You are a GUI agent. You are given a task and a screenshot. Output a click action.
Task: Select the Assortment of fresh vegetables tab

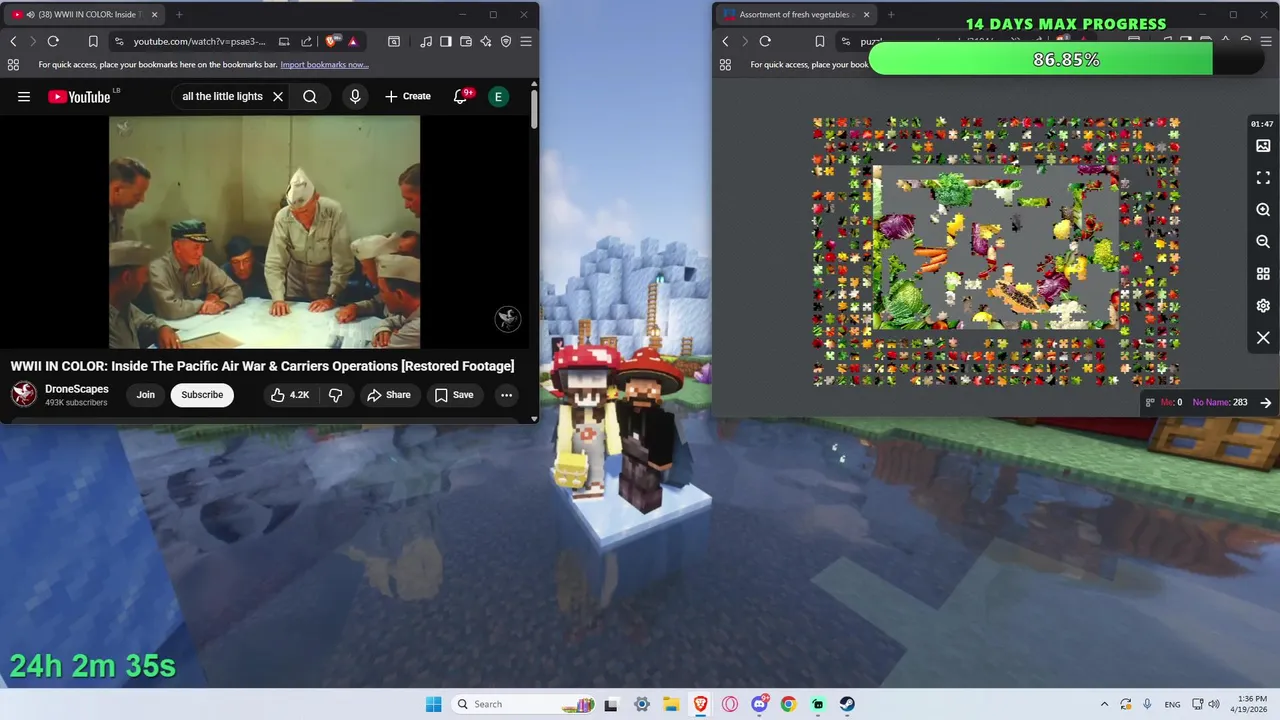click(796, 15)
